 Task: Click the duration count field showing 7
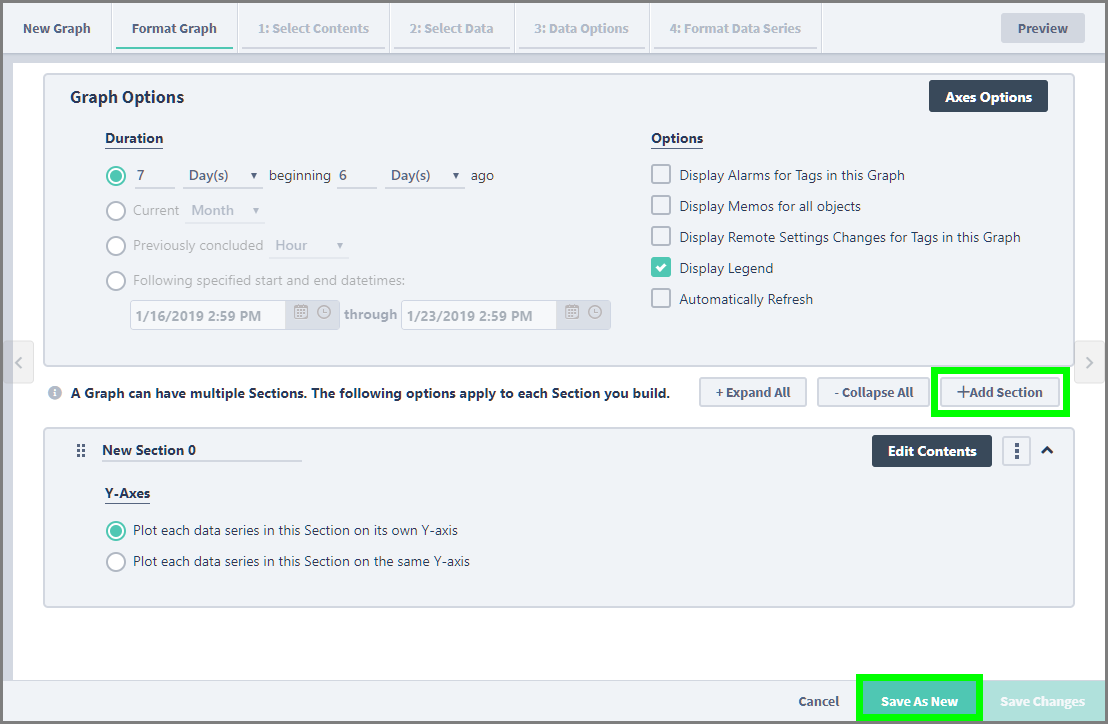[155, 175]
